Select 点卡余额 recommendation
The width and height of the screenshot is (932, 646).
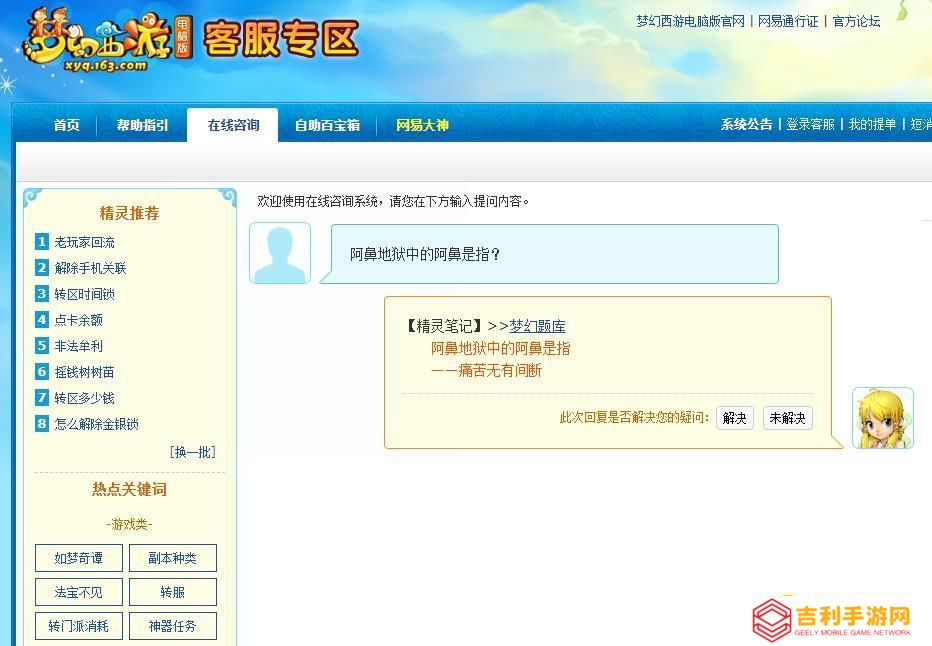click(x=78, y=320)
